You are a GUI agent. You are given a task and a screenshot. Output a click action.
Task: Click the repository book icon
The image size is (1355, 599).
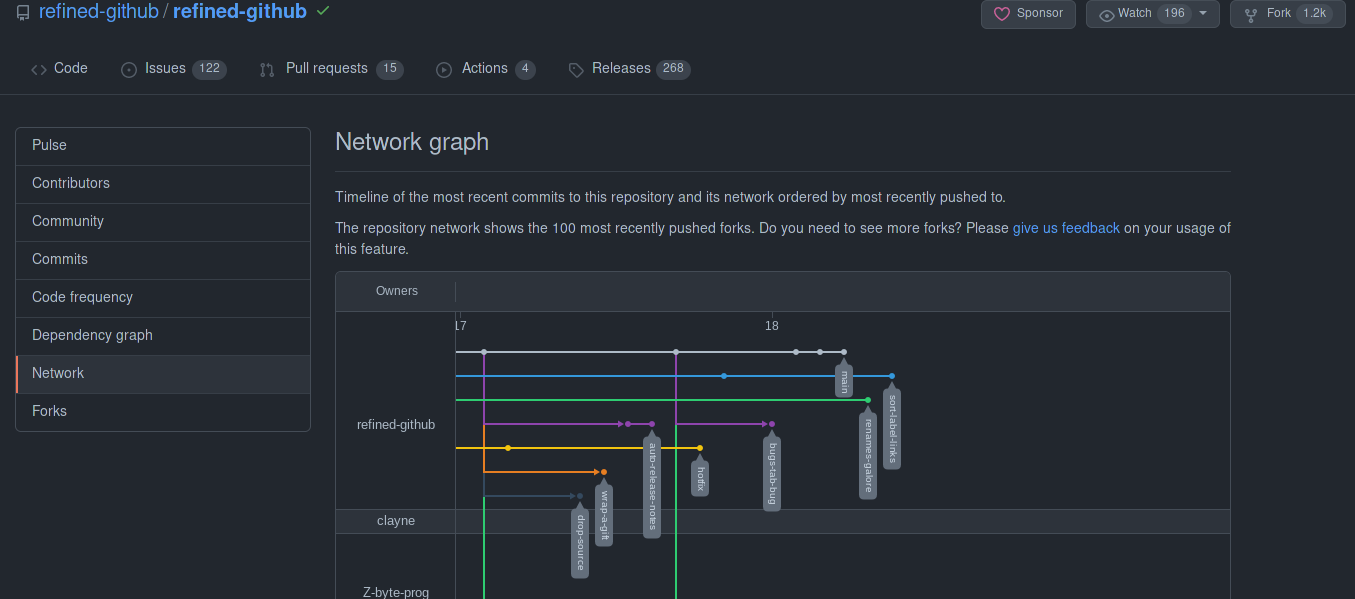click(x=22, y=13)
